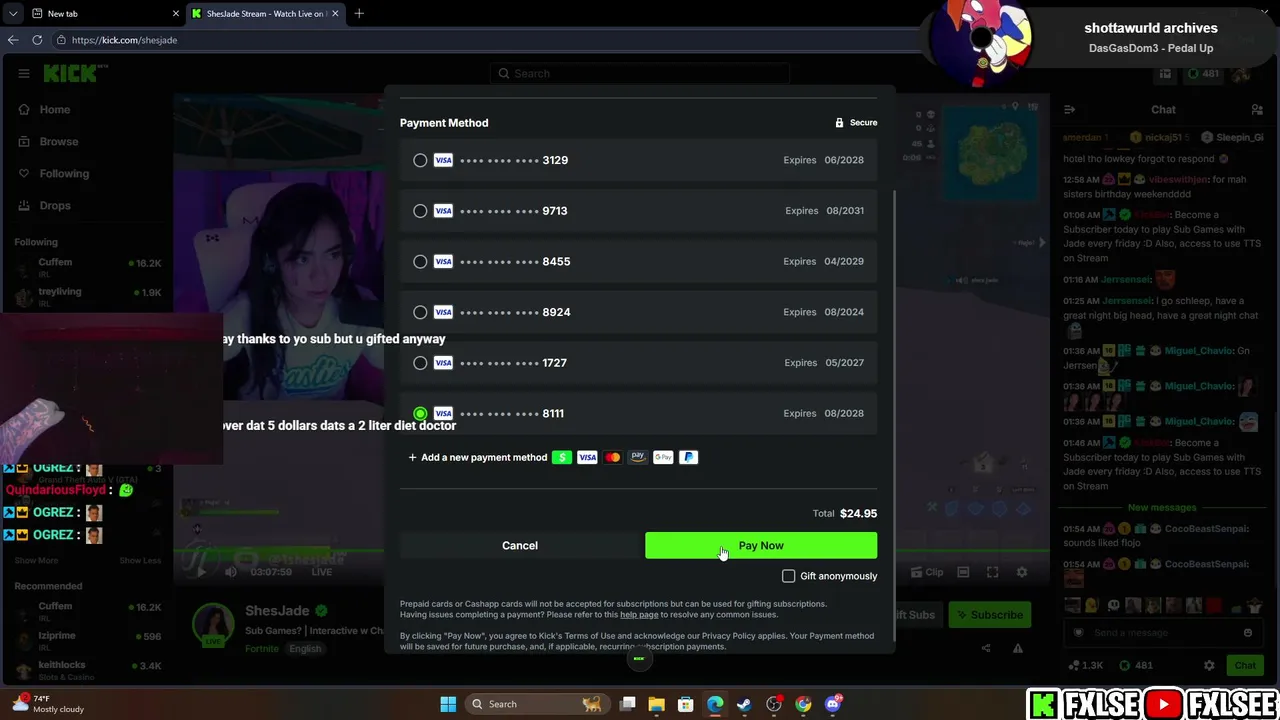Select the Visa card ending in 1727
Screen dimensions: 1280x720
point(638,363)
